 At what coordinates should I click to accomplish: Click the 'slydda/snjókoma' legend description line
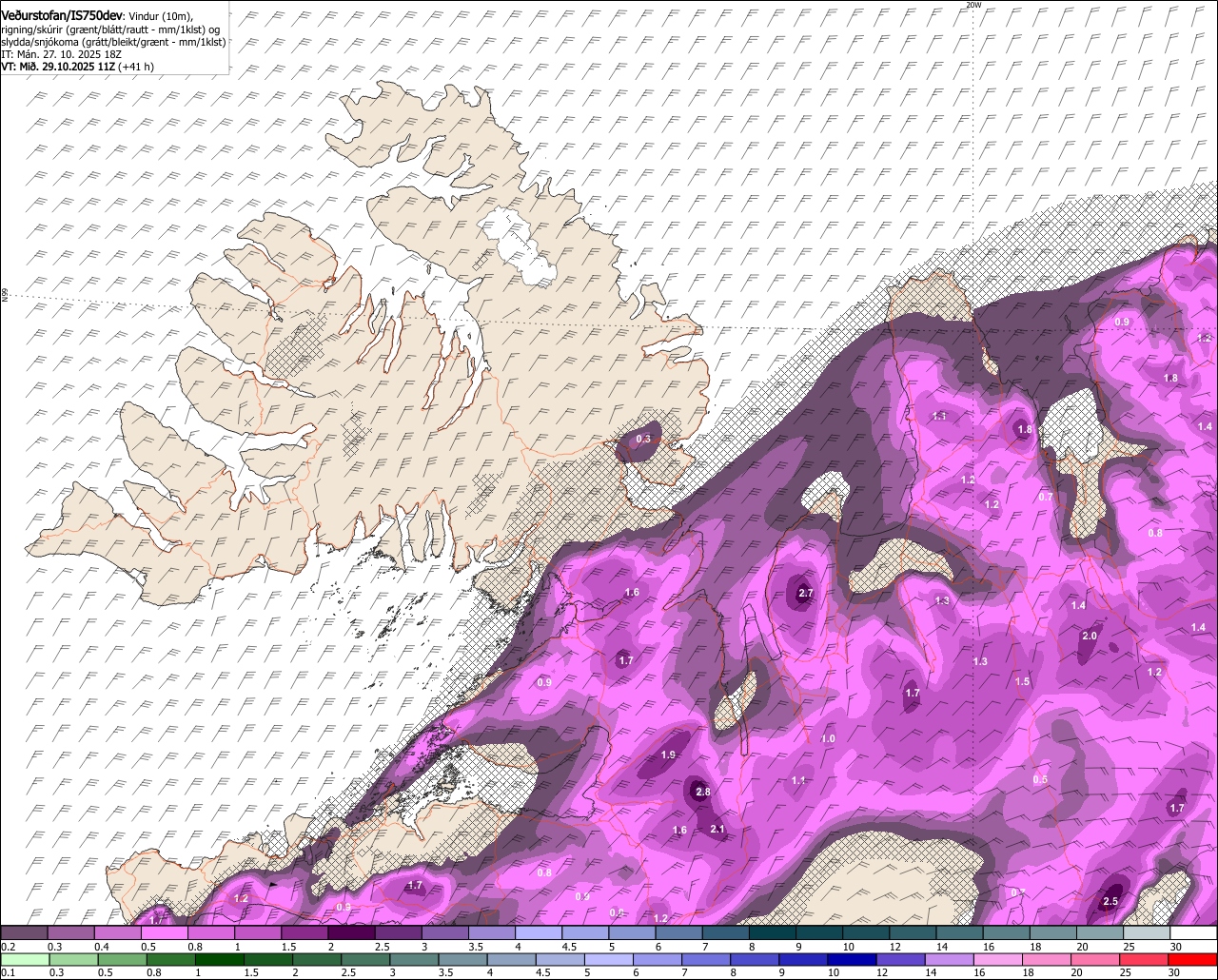[113, 42]
